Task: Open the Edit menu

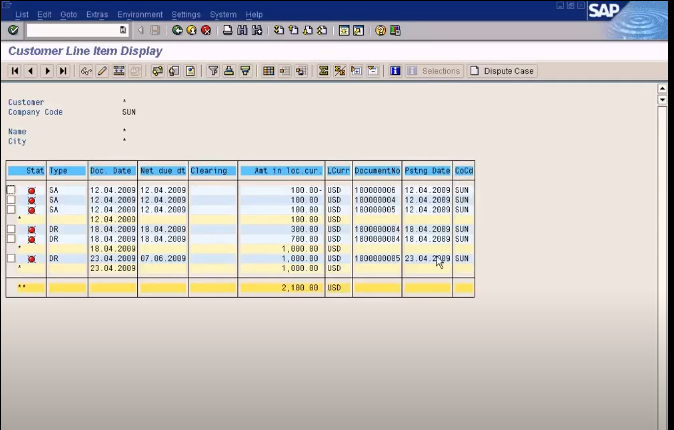Action: (44, 15)
